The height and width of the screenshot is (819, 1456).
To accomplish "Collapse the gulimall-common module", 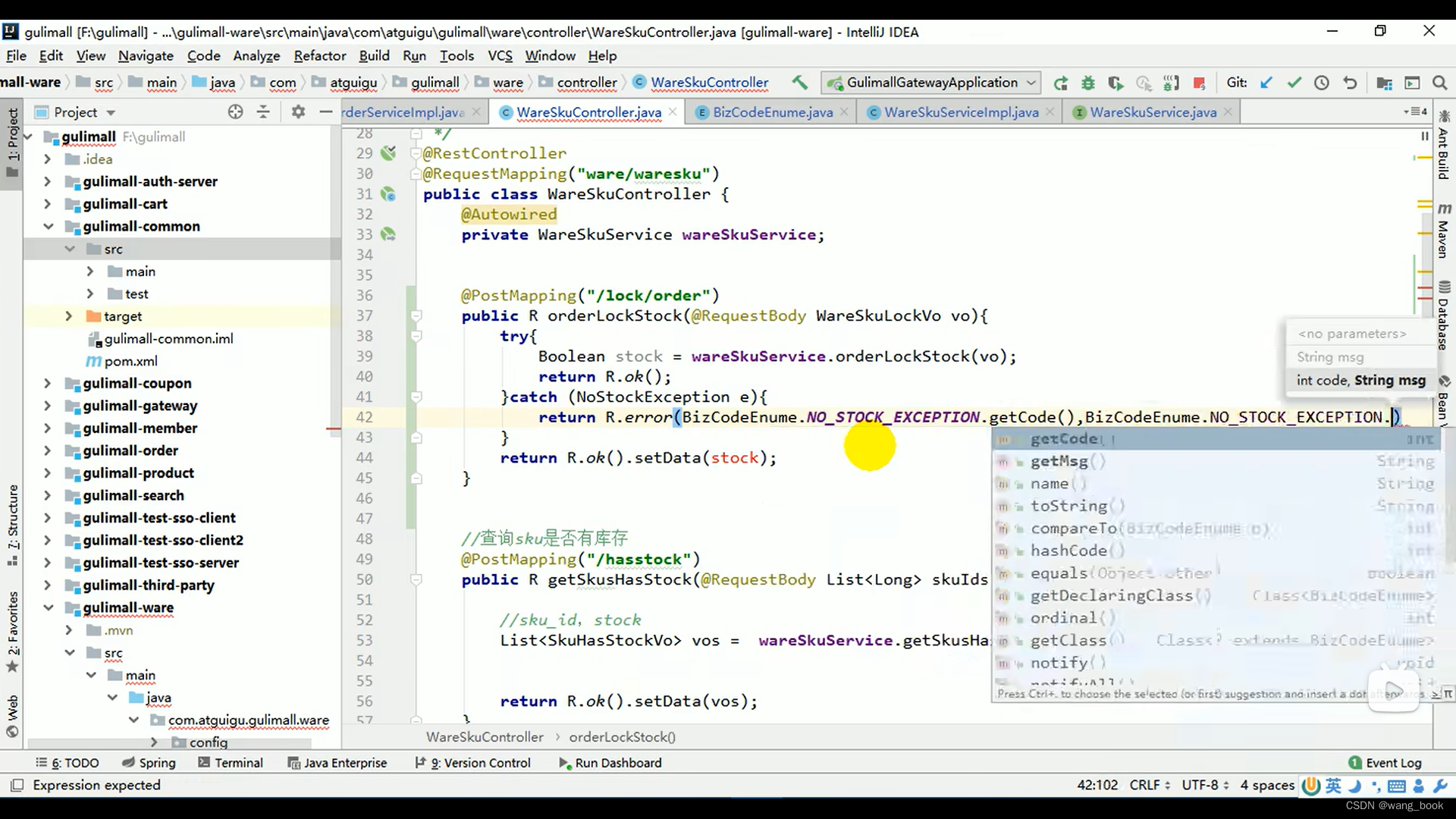I will coord(48,227).
